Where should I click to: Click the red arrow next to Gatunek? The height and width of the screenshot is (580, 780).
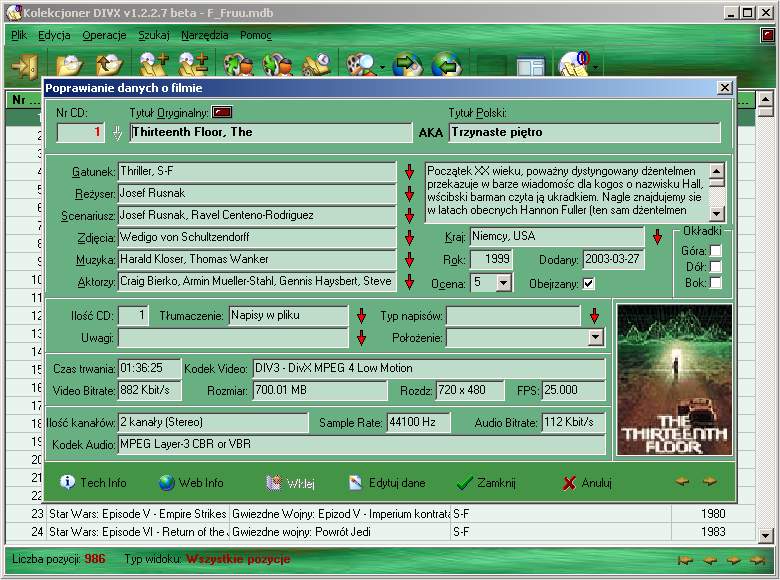[x=409, y=172]
